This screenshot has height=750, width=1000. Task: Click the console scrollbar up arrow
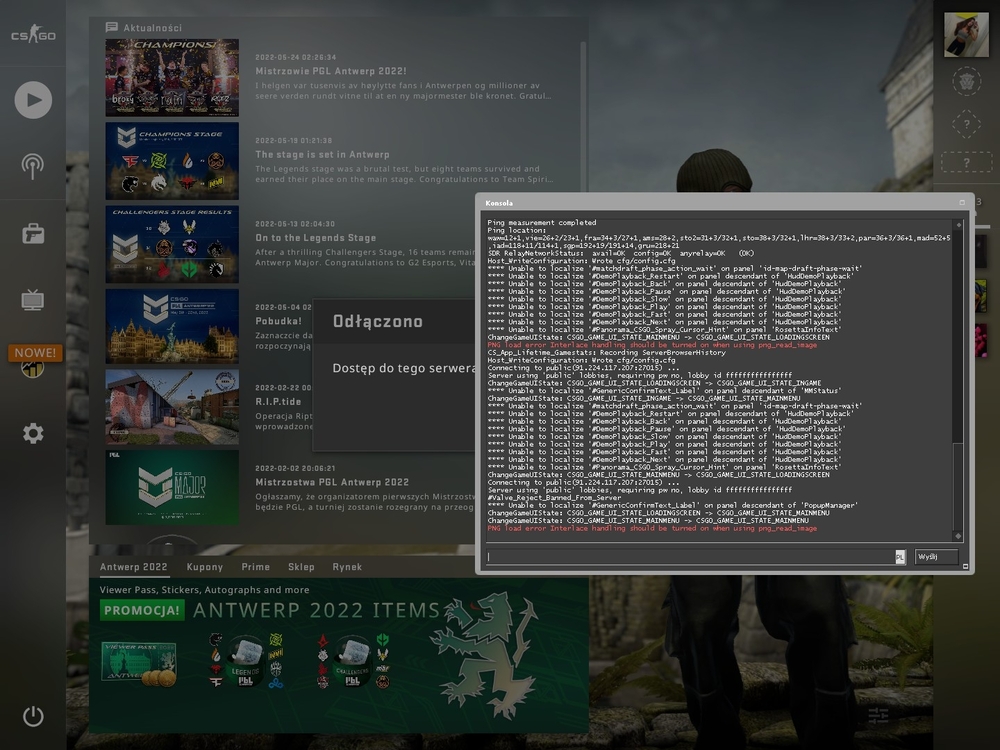click(958, 225)
